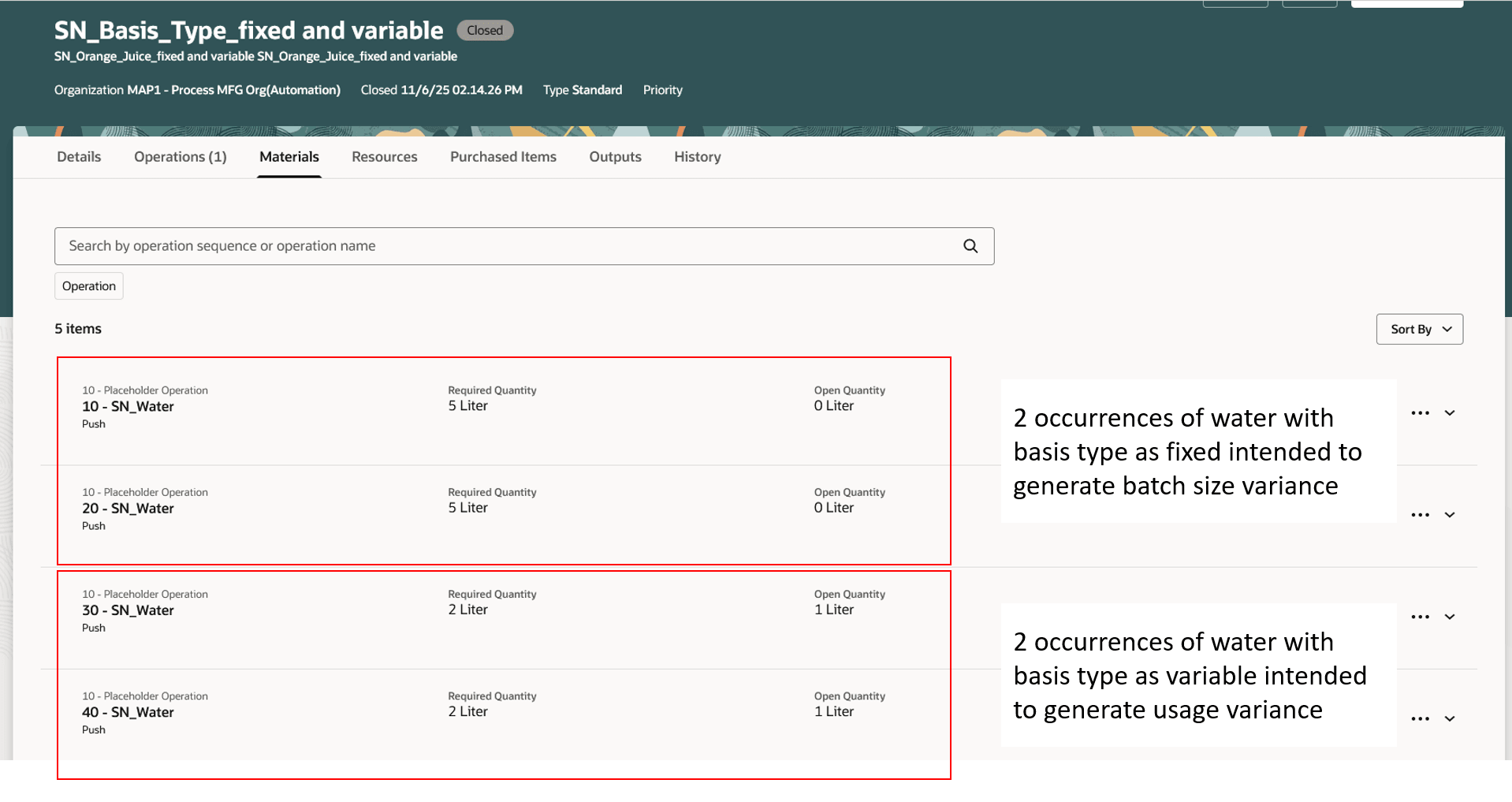This screenshot has width=1512, height=802.
Task: Open the Sort By dropdown
Action: (1419, 329)
